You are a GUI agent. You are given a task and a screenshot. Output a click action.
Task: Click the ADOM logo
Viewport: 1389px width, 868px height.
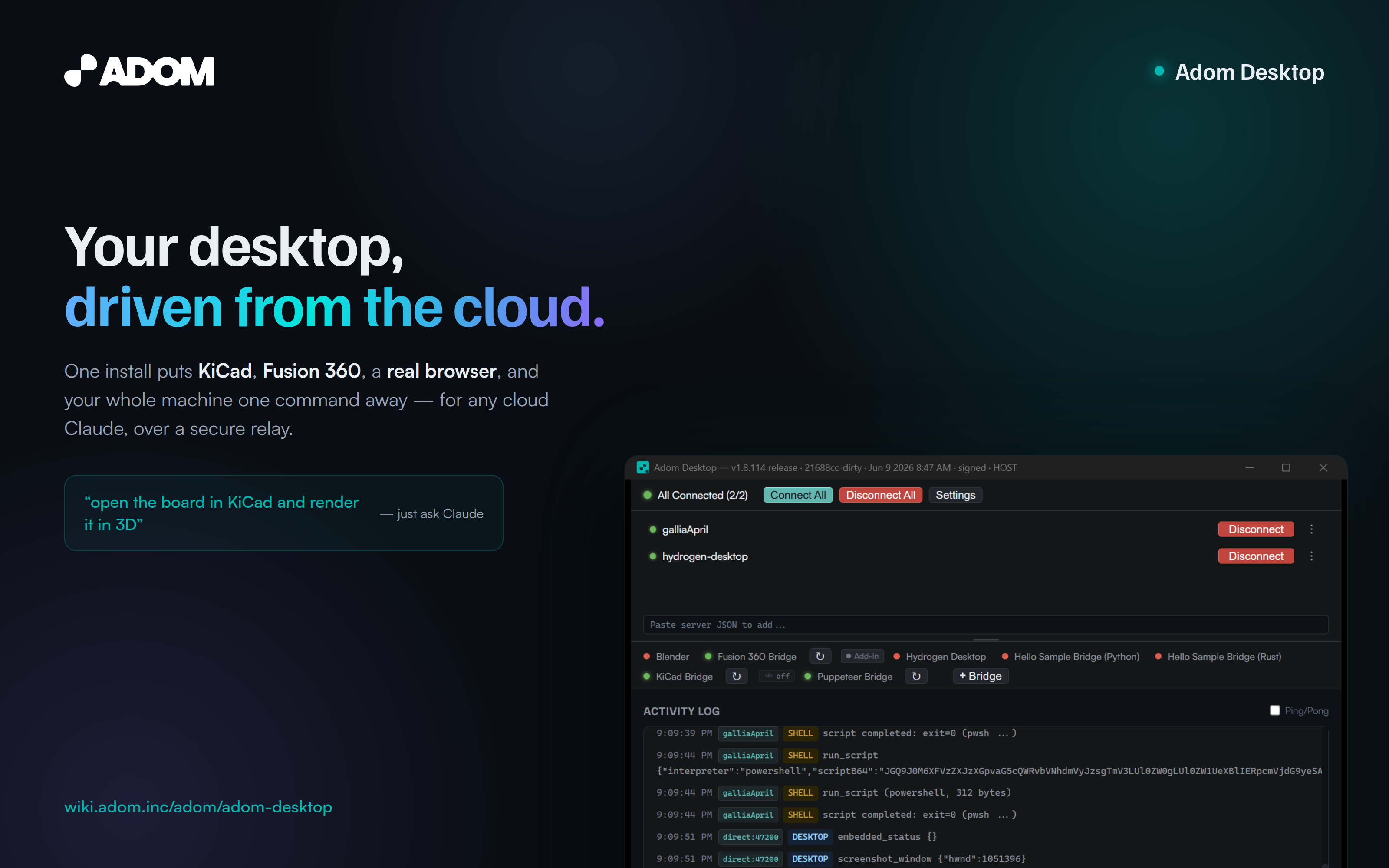point(139,71)
